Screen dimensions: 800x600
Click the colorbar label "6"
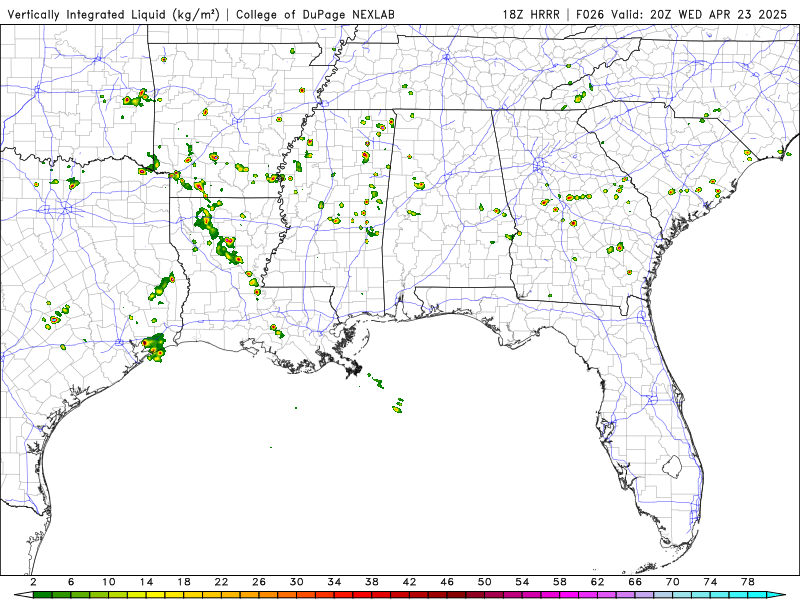[x=71, y=582]
